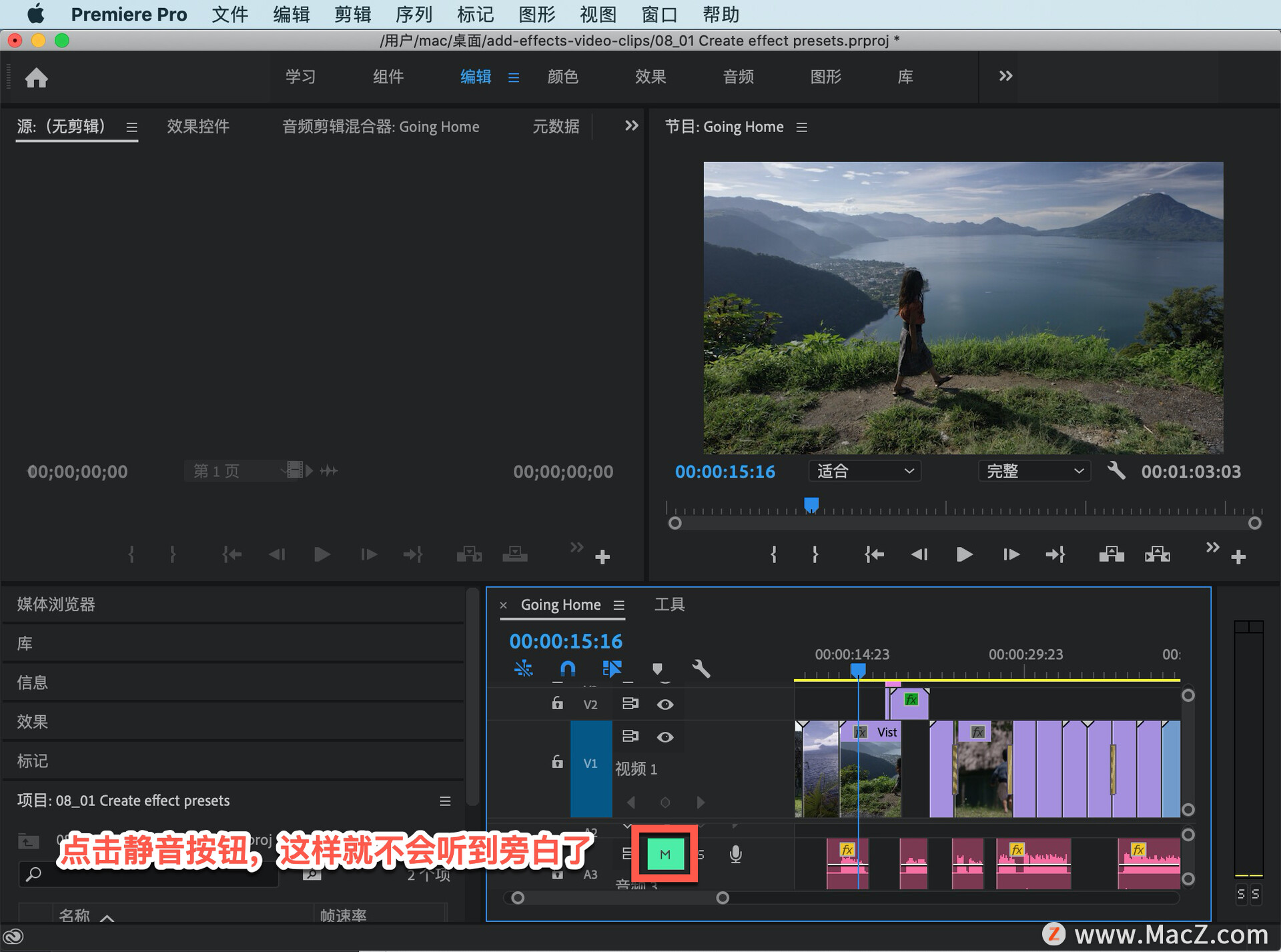
Task: Click program monitor playhead on scrubber
Action: click(811, 505)
